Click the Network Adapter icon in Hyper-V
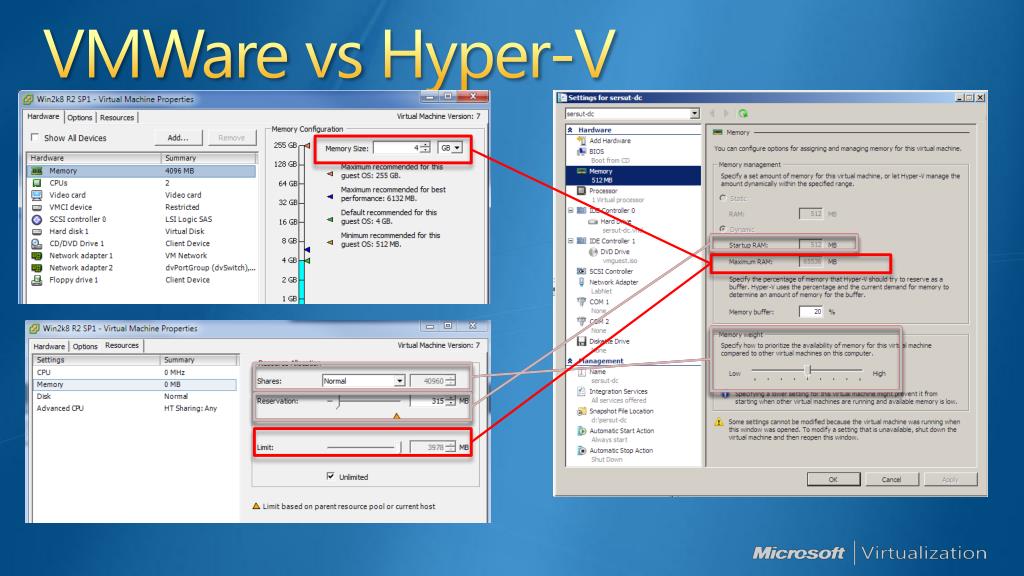1024x576 pixels. click(x=581, y=282)
